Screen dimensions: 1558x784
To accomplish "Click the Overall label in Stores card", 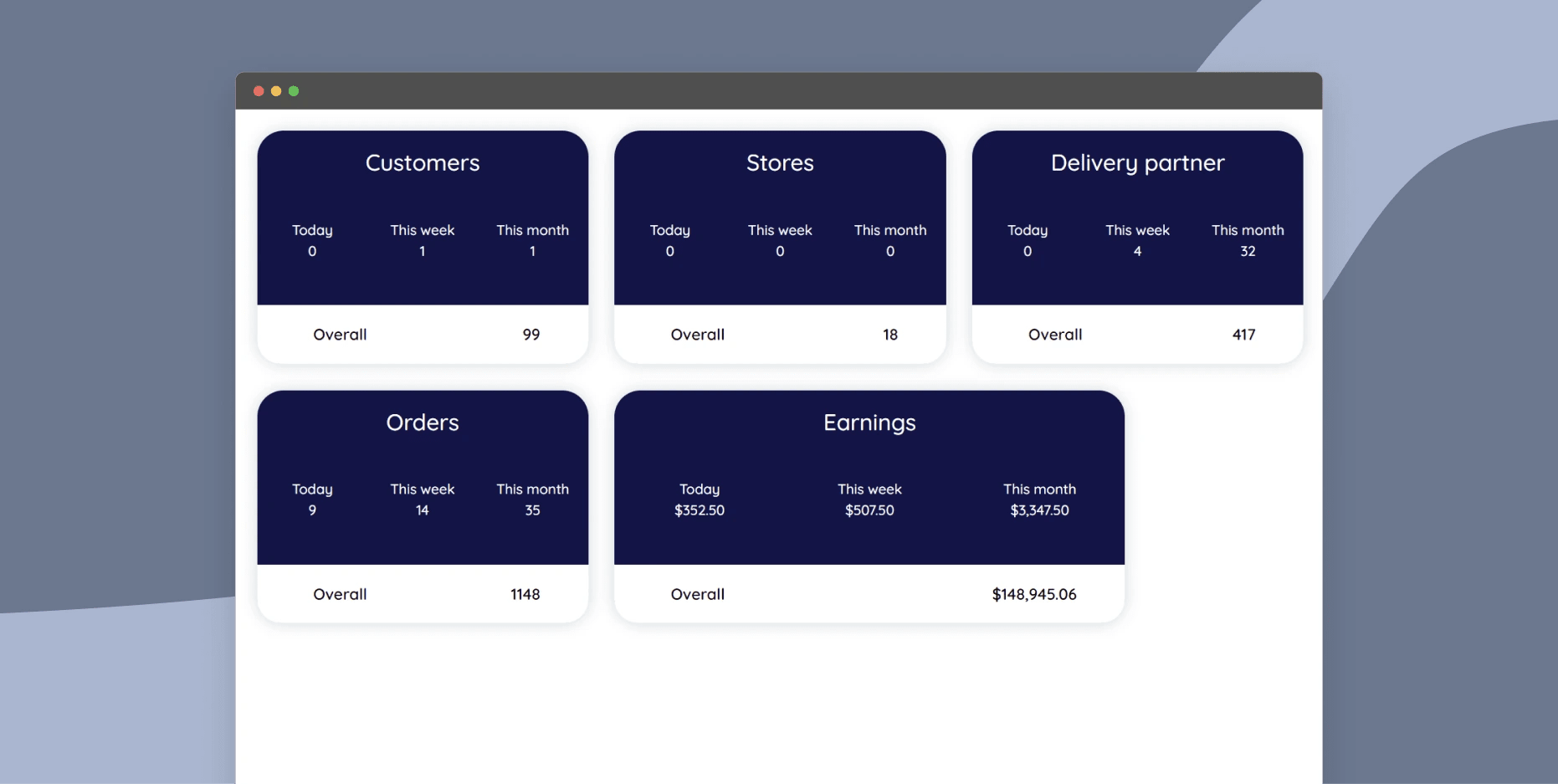I will point(697,335).
